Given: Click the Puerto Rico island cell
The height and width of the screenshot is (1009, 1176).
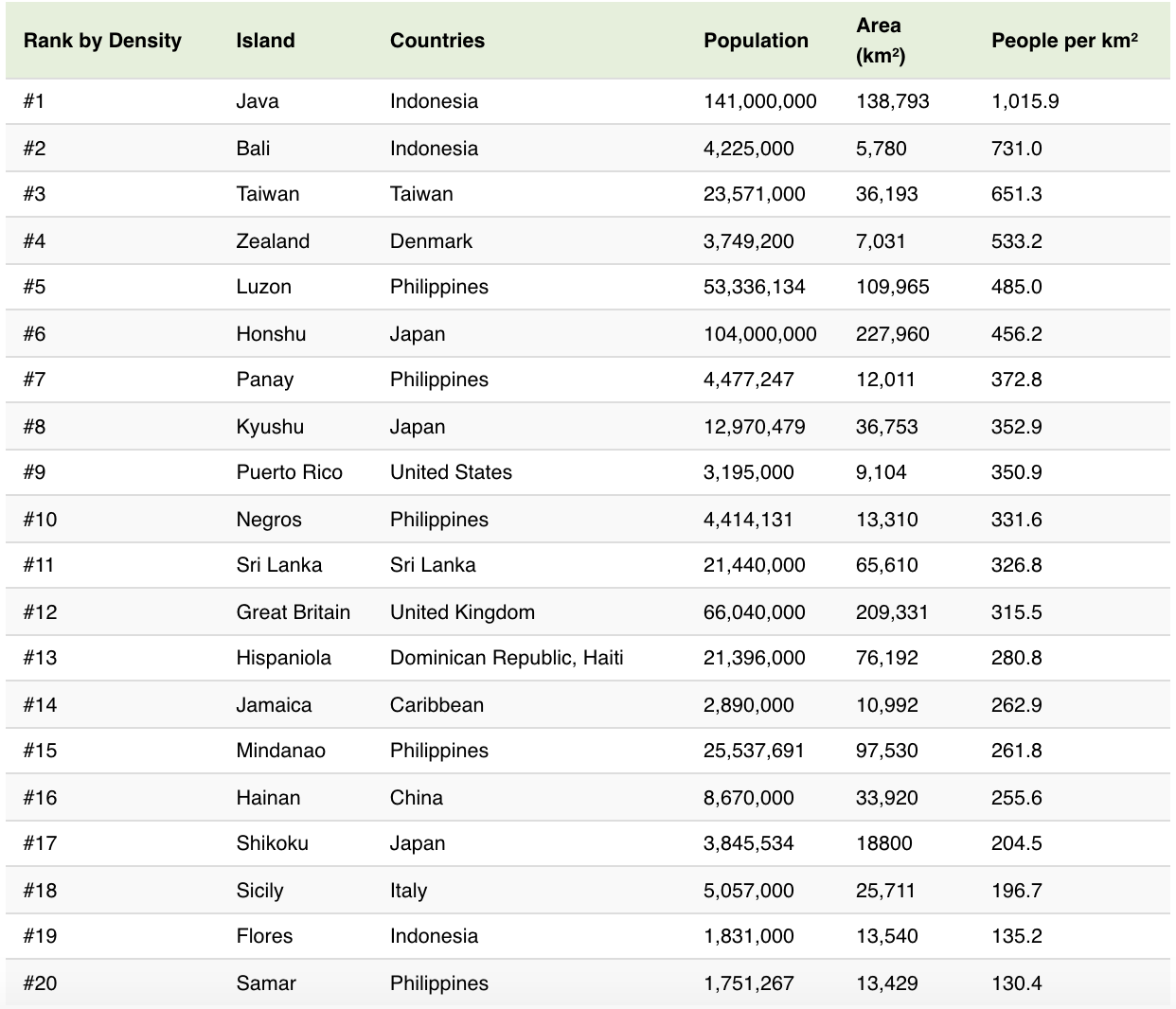Looking at the screenshot, I should click(x=289, y=472).
